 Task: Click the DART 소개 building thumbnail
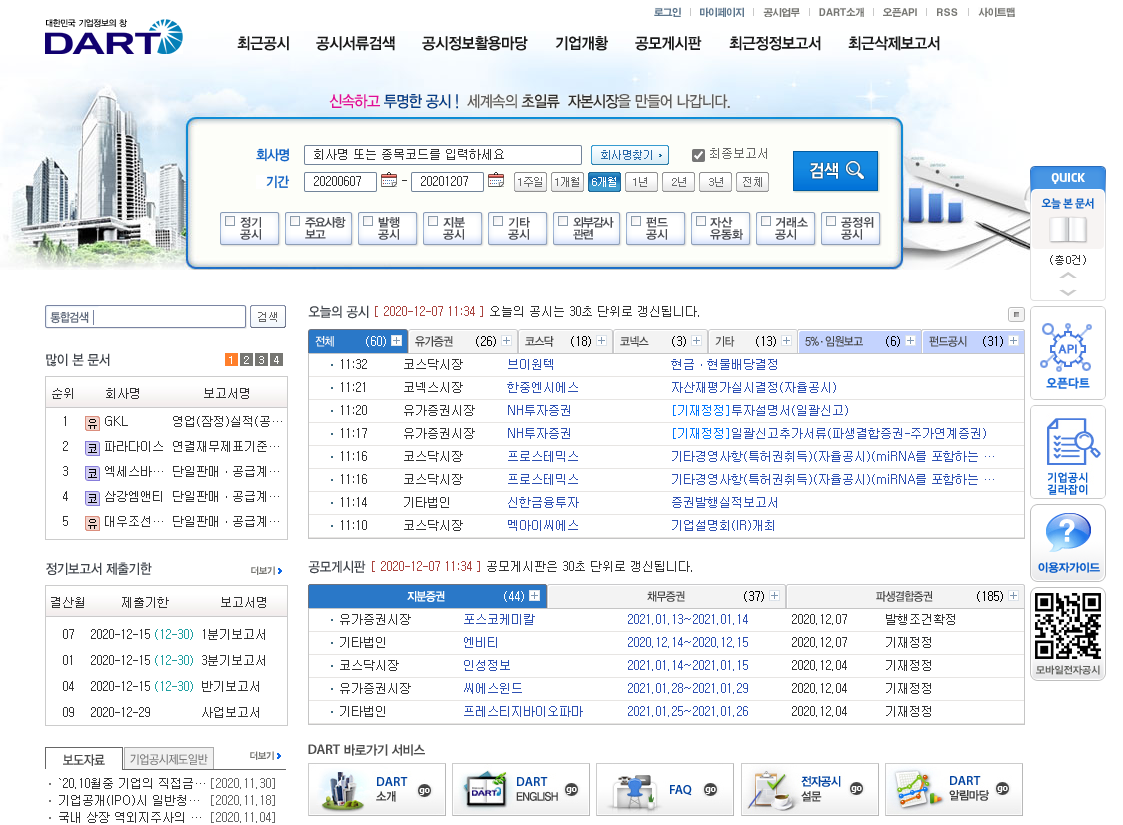coord(344,791)
